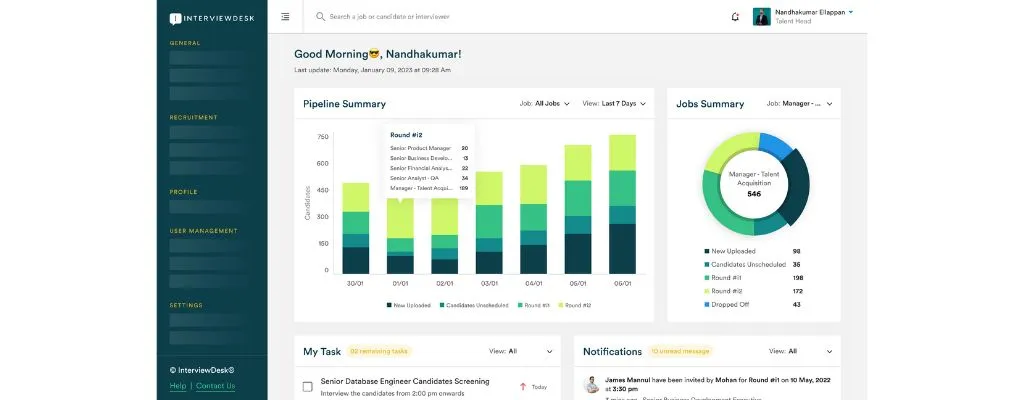Click the 'Manager - Talent Acquisition 546' donut center

[x=754, y=184]
